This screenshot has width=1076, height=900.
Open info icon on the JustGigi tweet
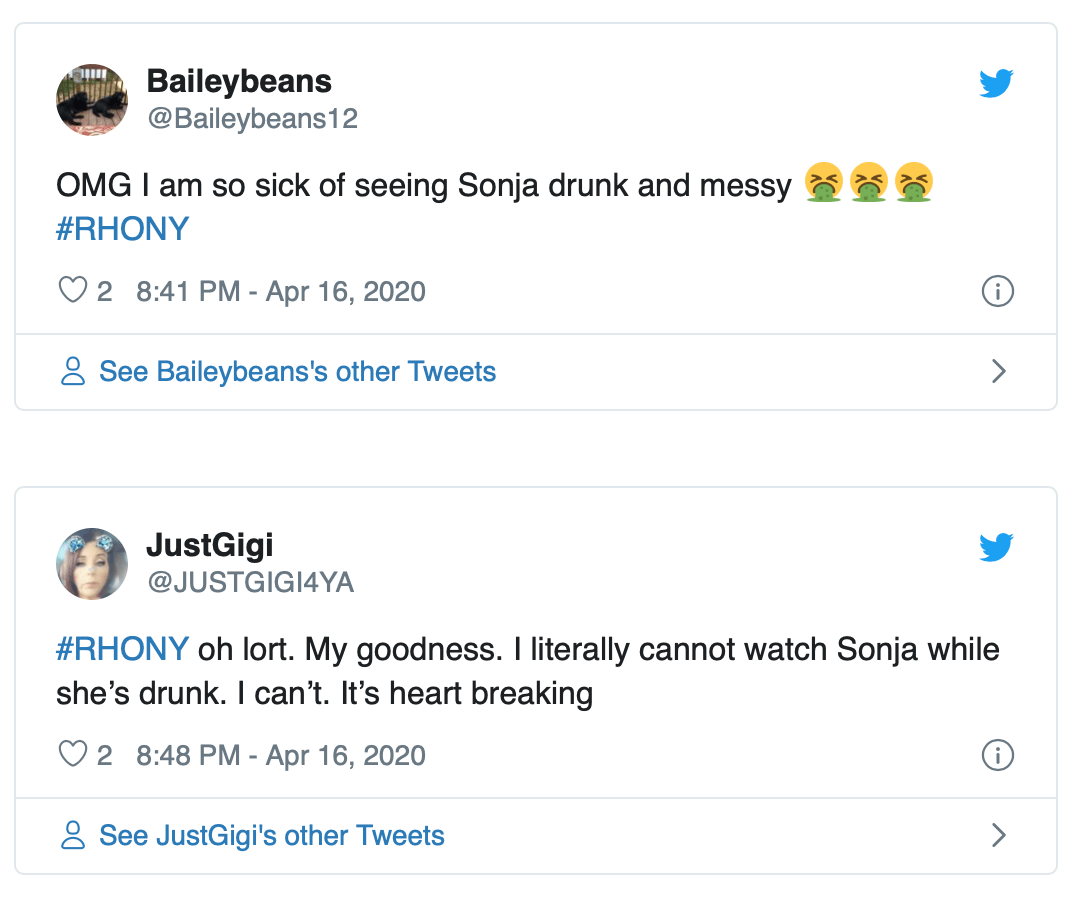click(998, 755)
